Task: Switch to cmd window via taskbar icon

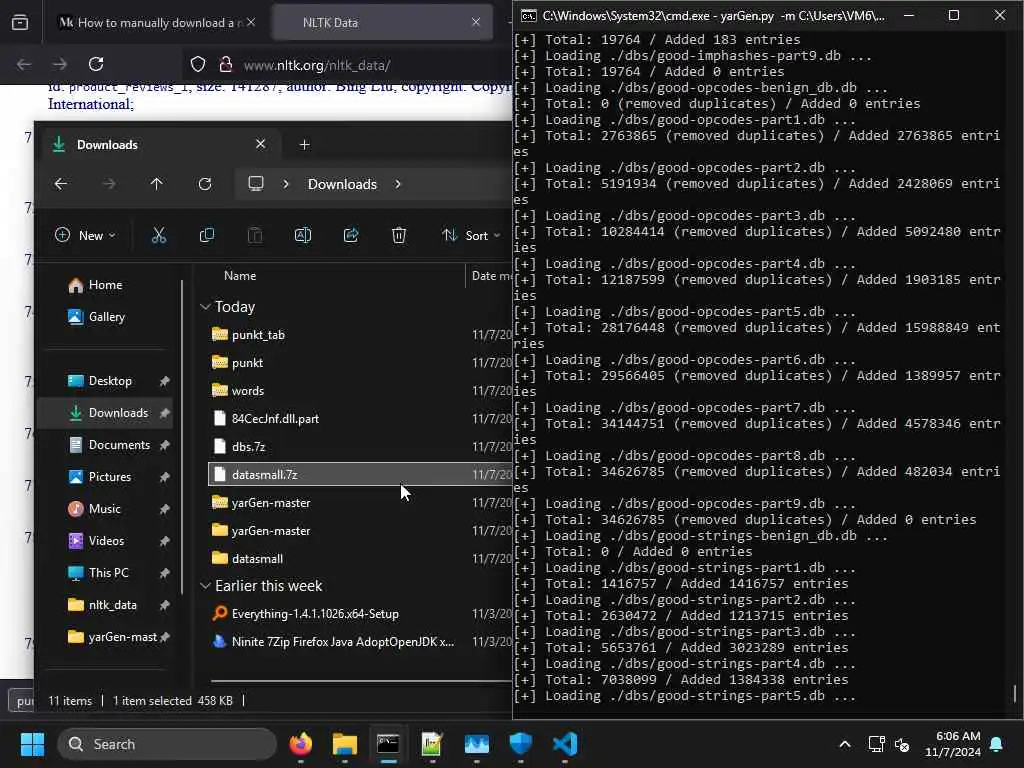Action: 388,744
